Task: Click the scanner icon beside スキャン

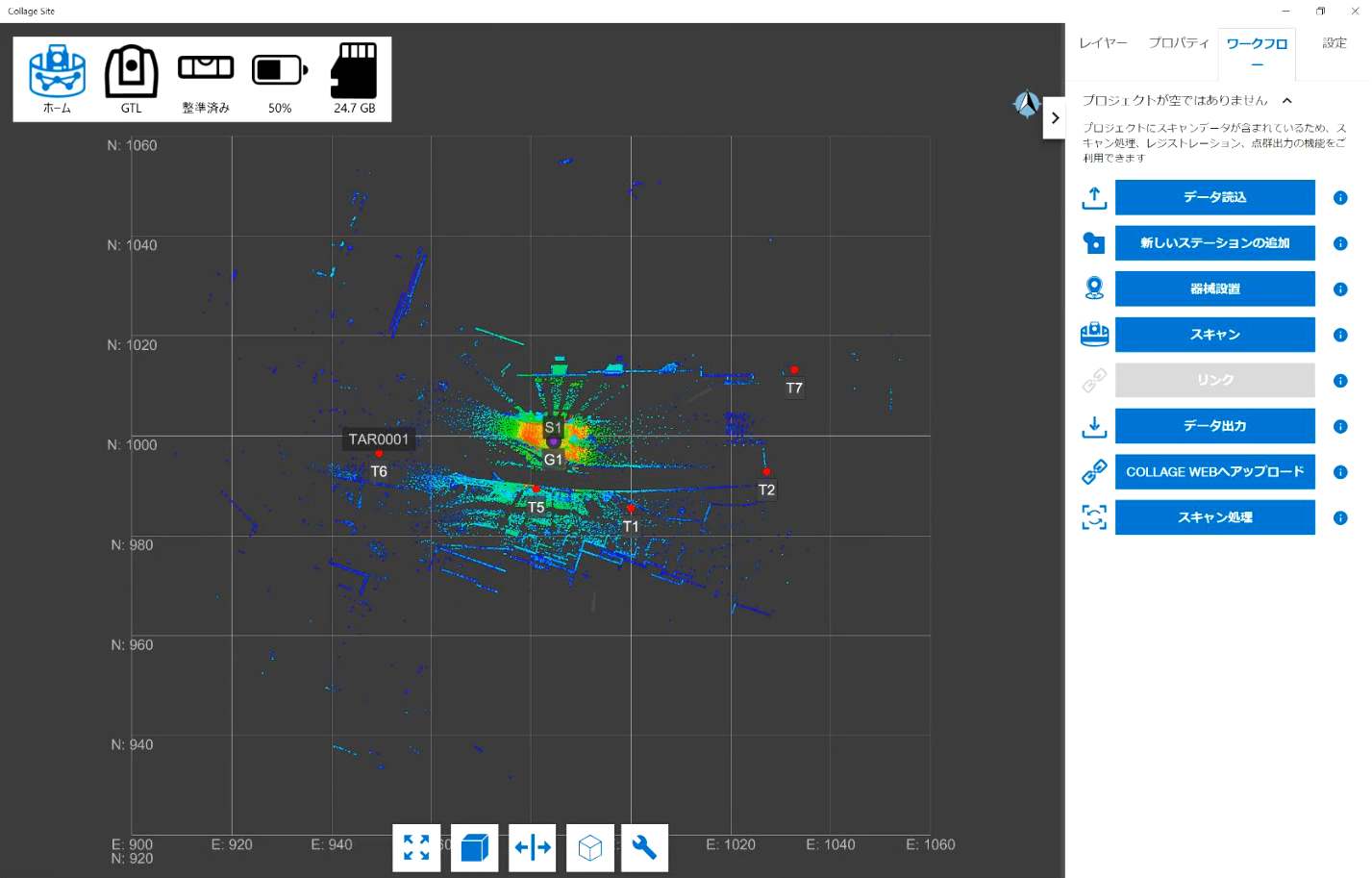Action: click(1094, 335)
